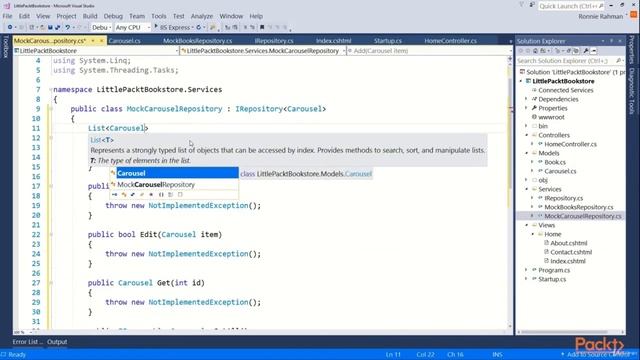Switch to the Carousel.cs tab

(x=124, y=41)
